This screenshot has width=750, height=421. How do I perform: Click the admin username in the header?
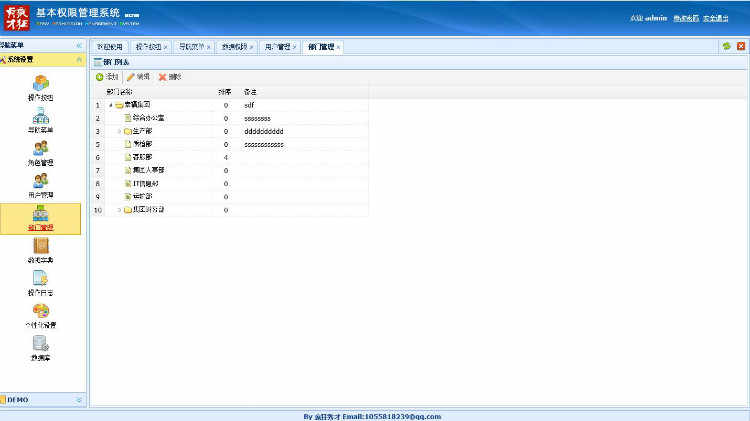point(656,18)
